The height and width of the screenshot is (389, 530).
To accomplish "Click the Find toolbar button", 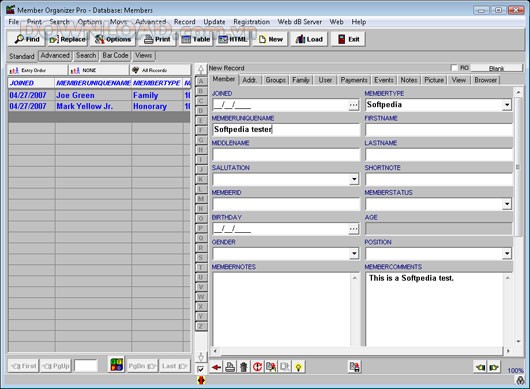I will [27, 39].
